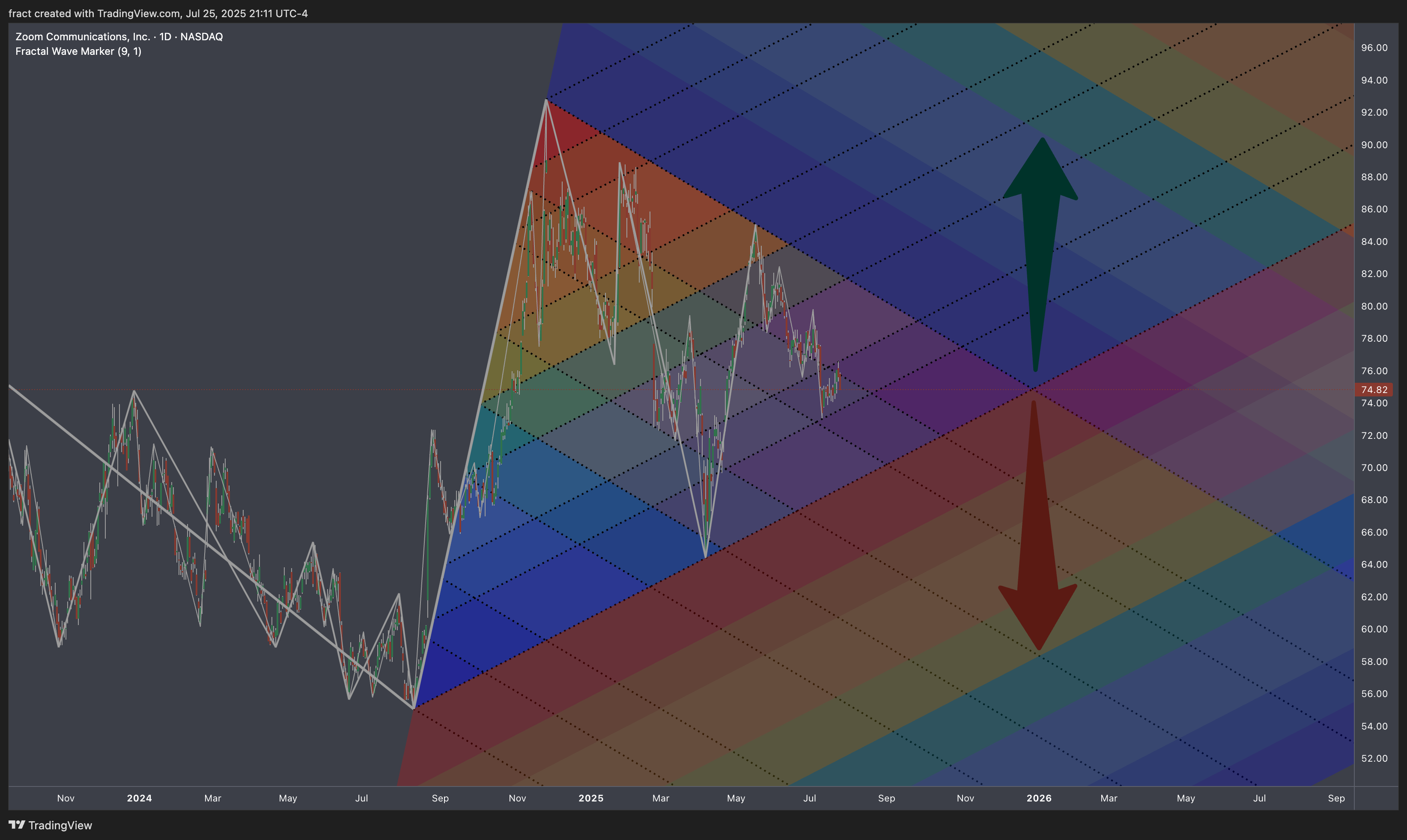Click the Nov label just before 2025

pos(517,798)
